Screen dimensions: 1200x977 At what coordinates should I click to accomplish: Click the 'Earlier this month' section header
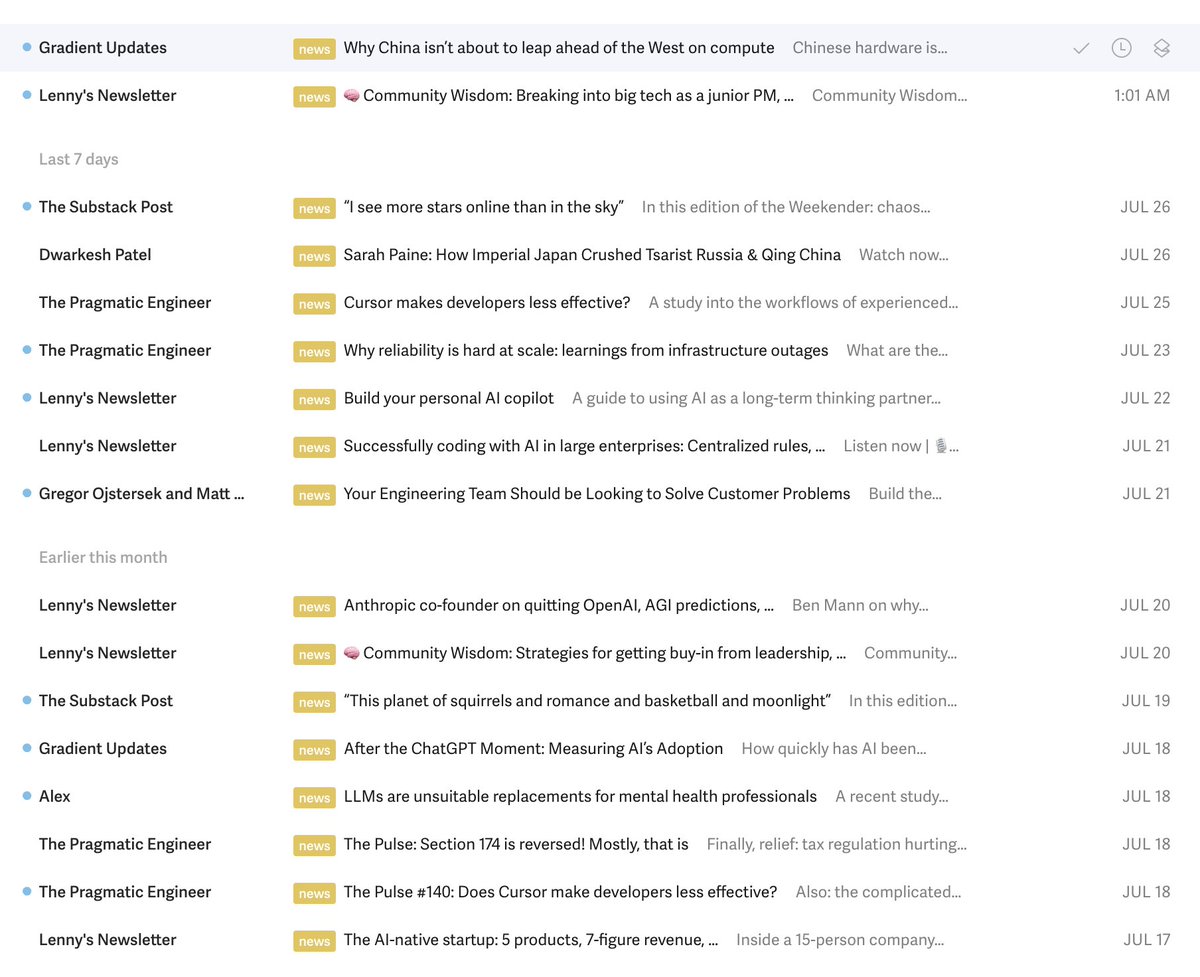click(x=103, y=558)
